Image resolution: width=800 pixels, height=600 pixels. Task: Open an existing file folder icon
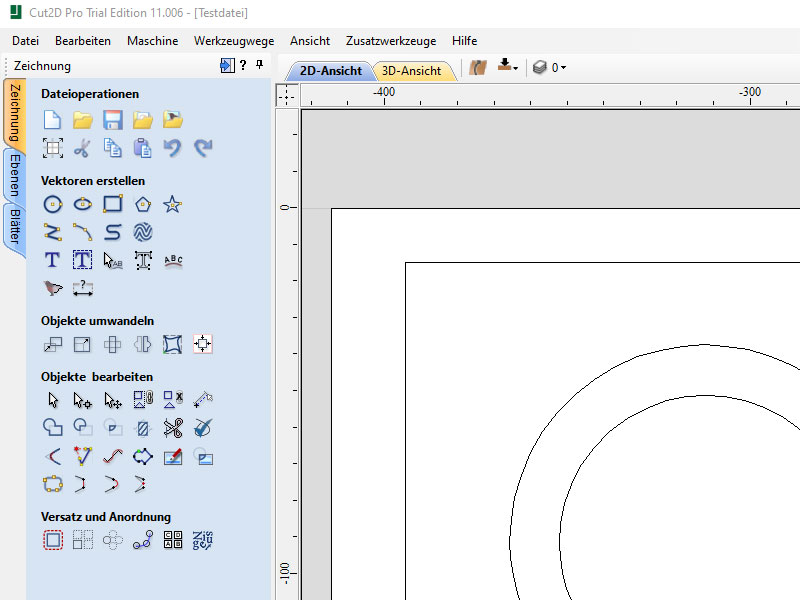pyautogui.click(x=83, y=120)
